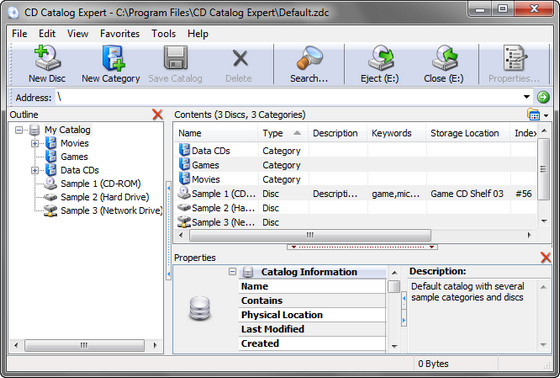Click the green Go arrow beside address bar
The image size is (560, 378).
coord(543,97)
